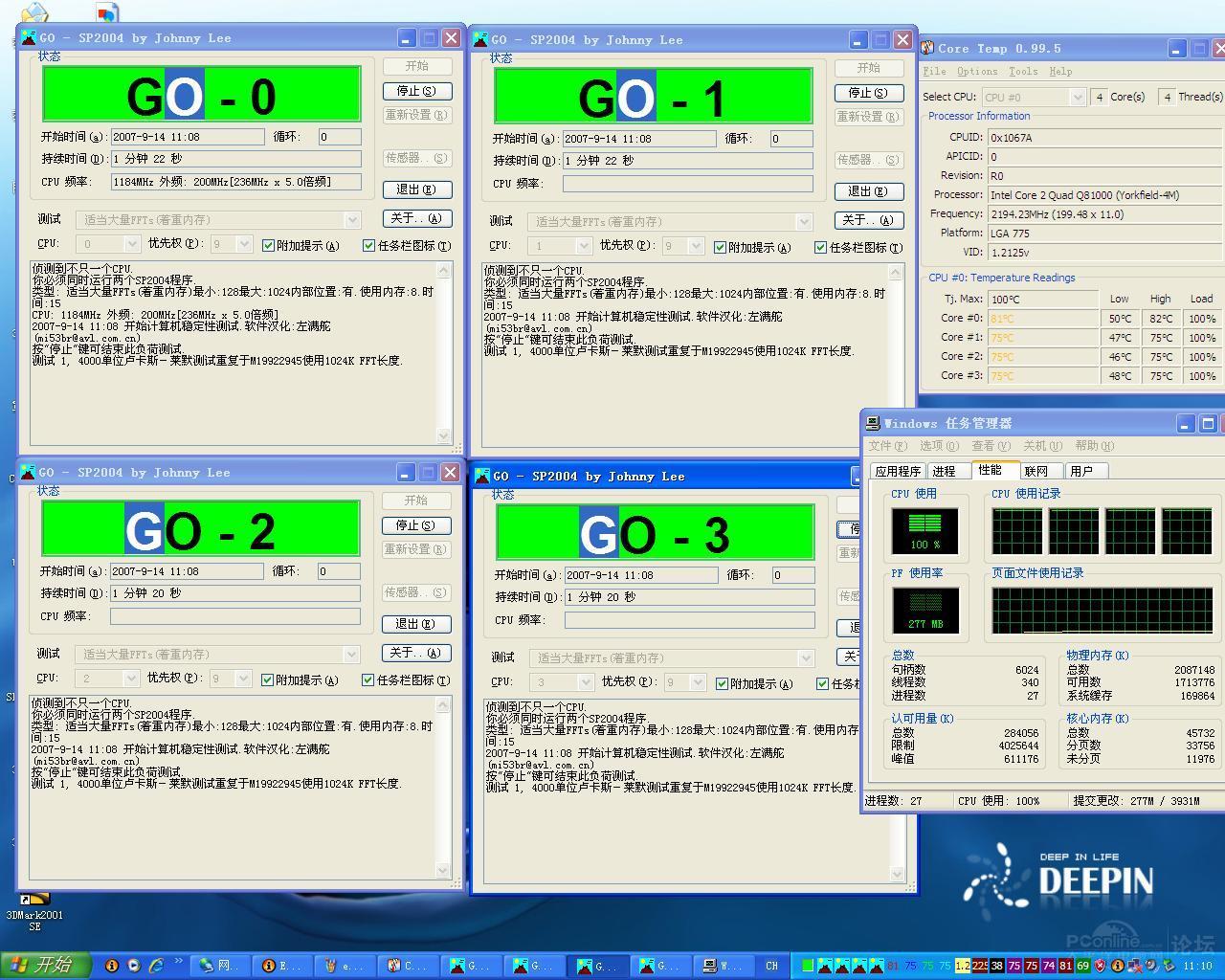Toggle 附加提示 checkbox in GO-2 window
The height and width of the screenshot is (980, 1225).
(268, 679)
